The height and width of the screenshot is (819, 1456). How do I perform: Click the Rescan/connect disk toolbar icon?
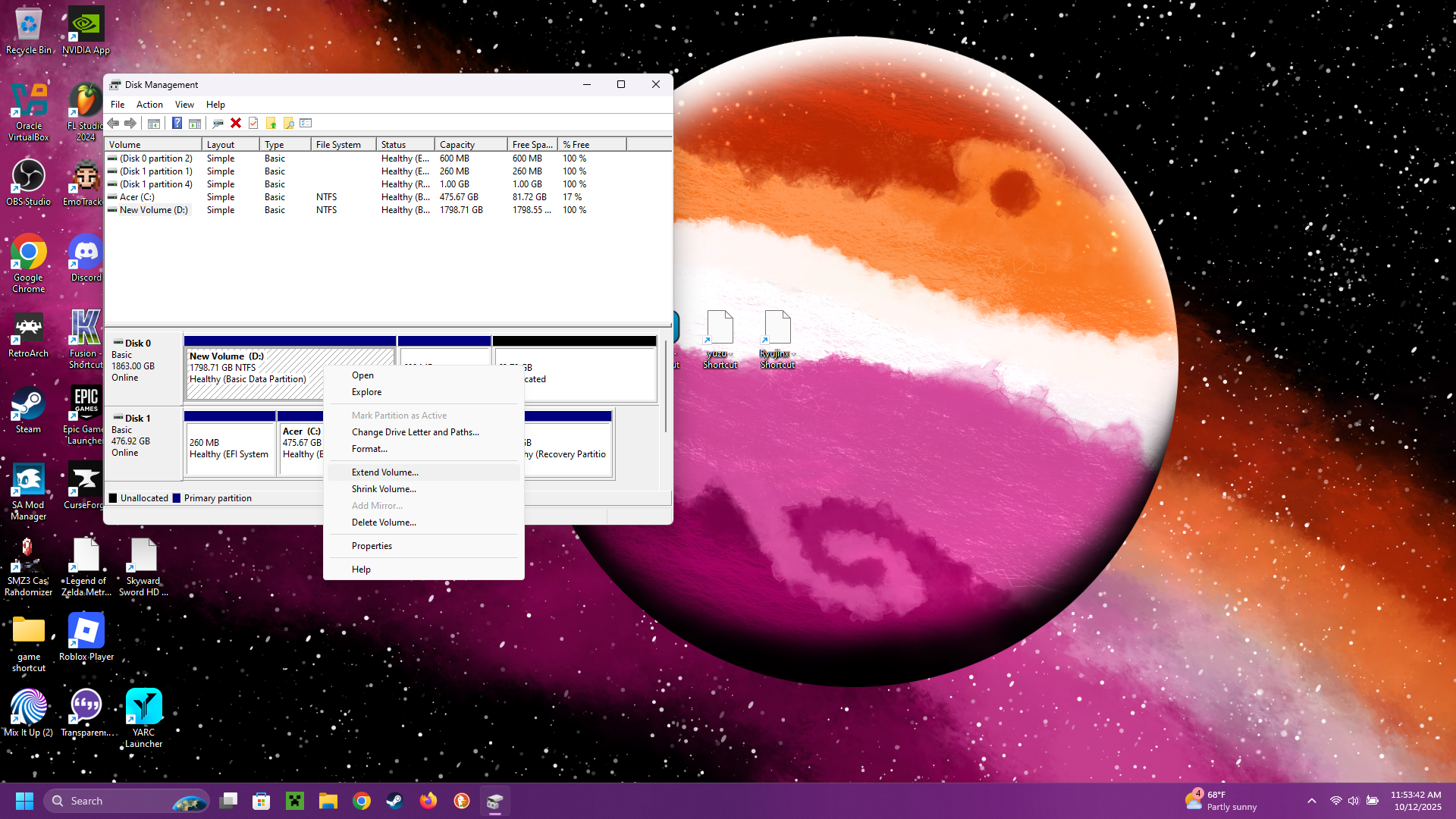pos(218,123)
